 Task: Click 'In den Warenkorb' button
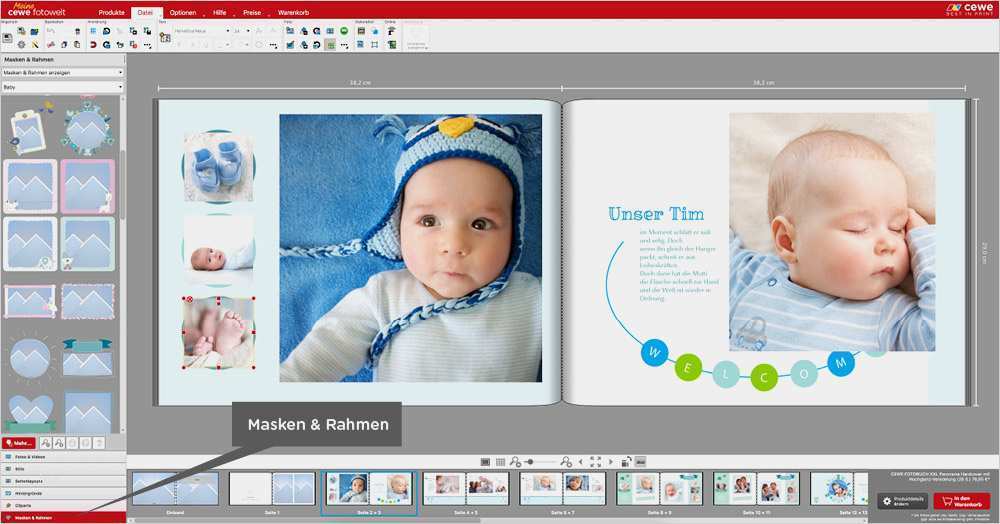coord(962,501)
